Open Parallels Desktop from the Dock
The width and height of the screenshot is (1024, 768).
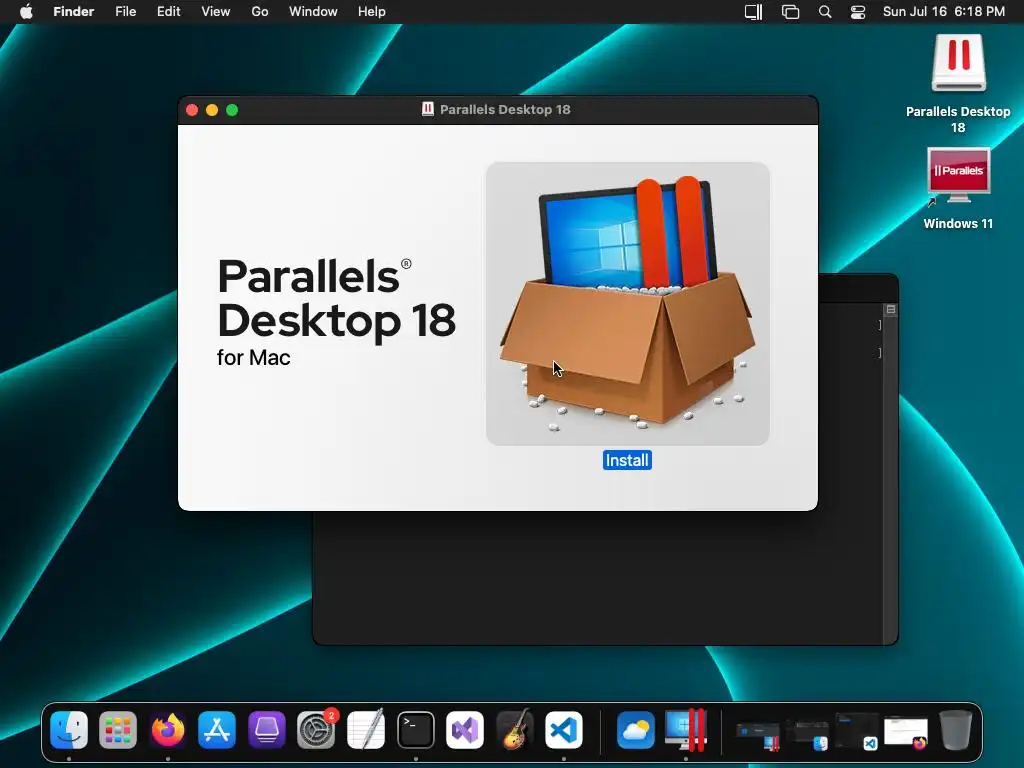pos(685,729)
